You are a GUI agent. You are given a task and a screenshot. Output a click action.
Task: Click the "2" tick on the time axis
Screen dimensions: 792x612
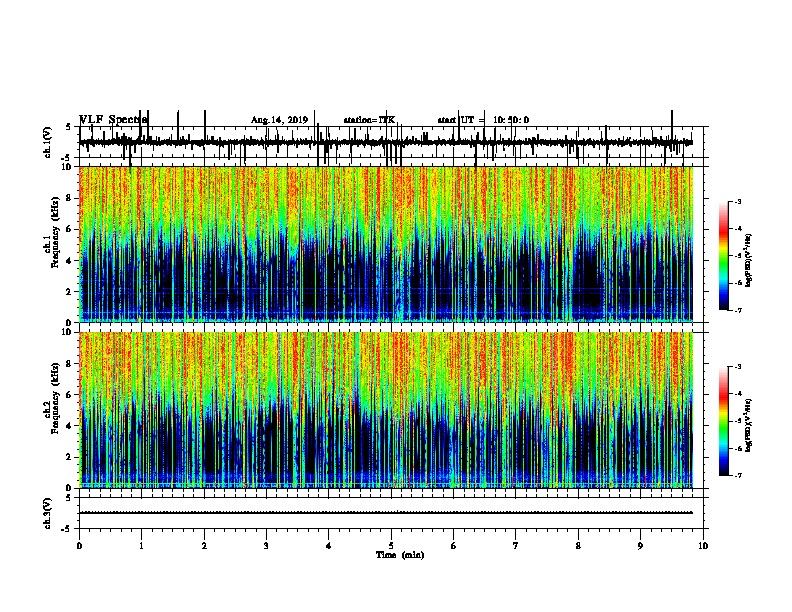(204, 546)
